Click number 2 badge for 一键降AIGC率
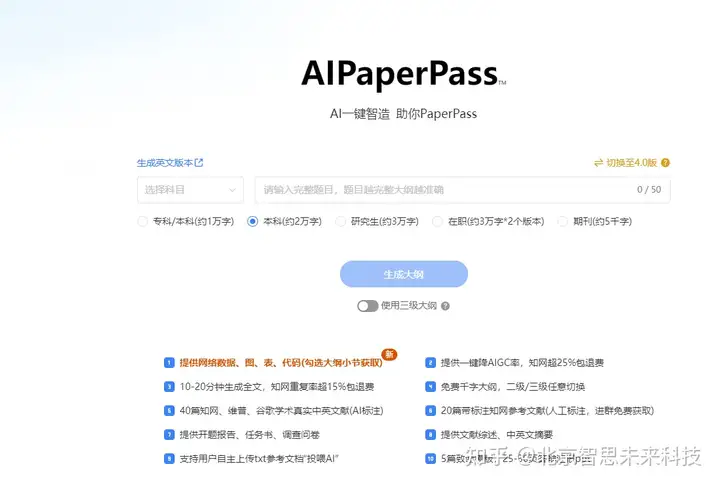Viewport: 720px width, 486px height. [430, 363]
